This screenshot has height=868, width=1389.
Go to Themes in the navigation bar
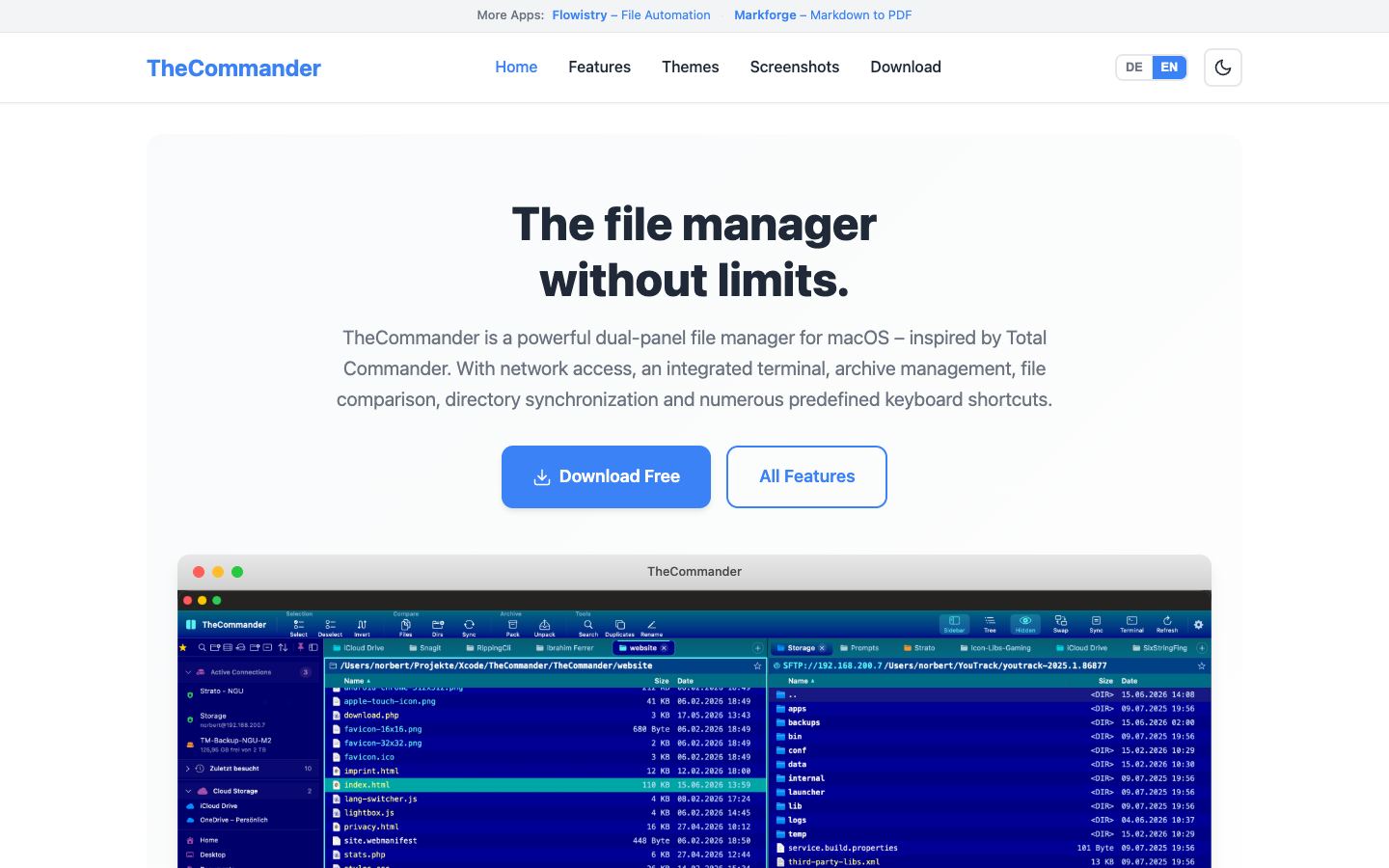tap(691, 68)
